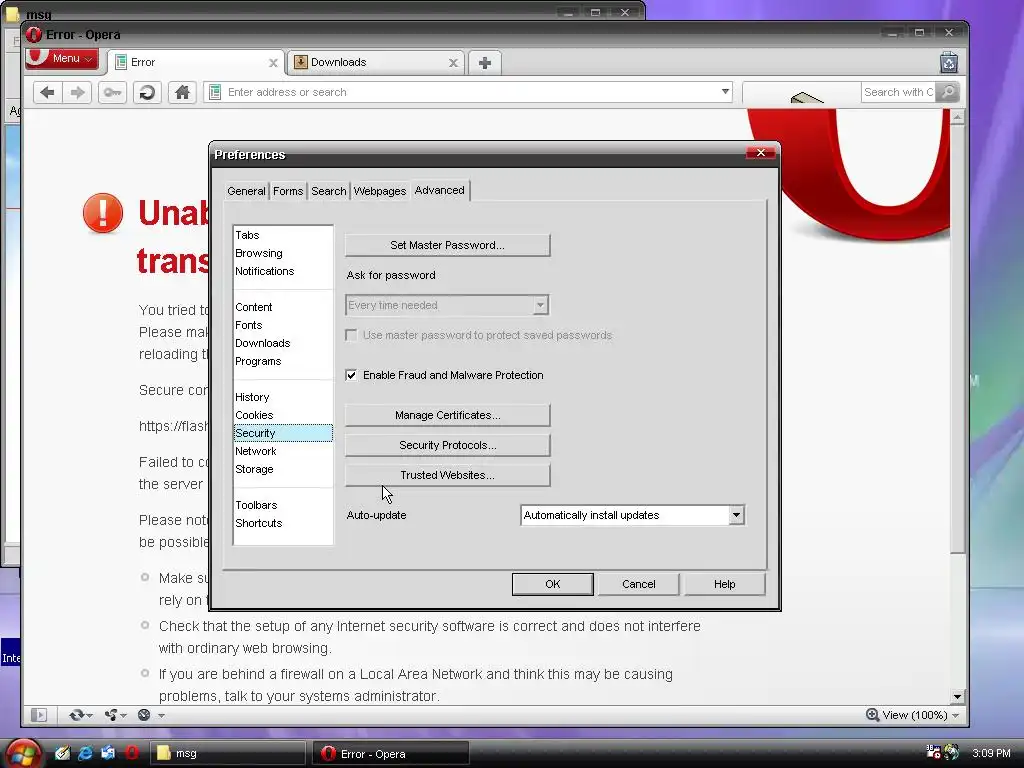Select Toolbars in the Advanced list
Viewport: 1024px width, 768px height.
click(x=283, y=505)
